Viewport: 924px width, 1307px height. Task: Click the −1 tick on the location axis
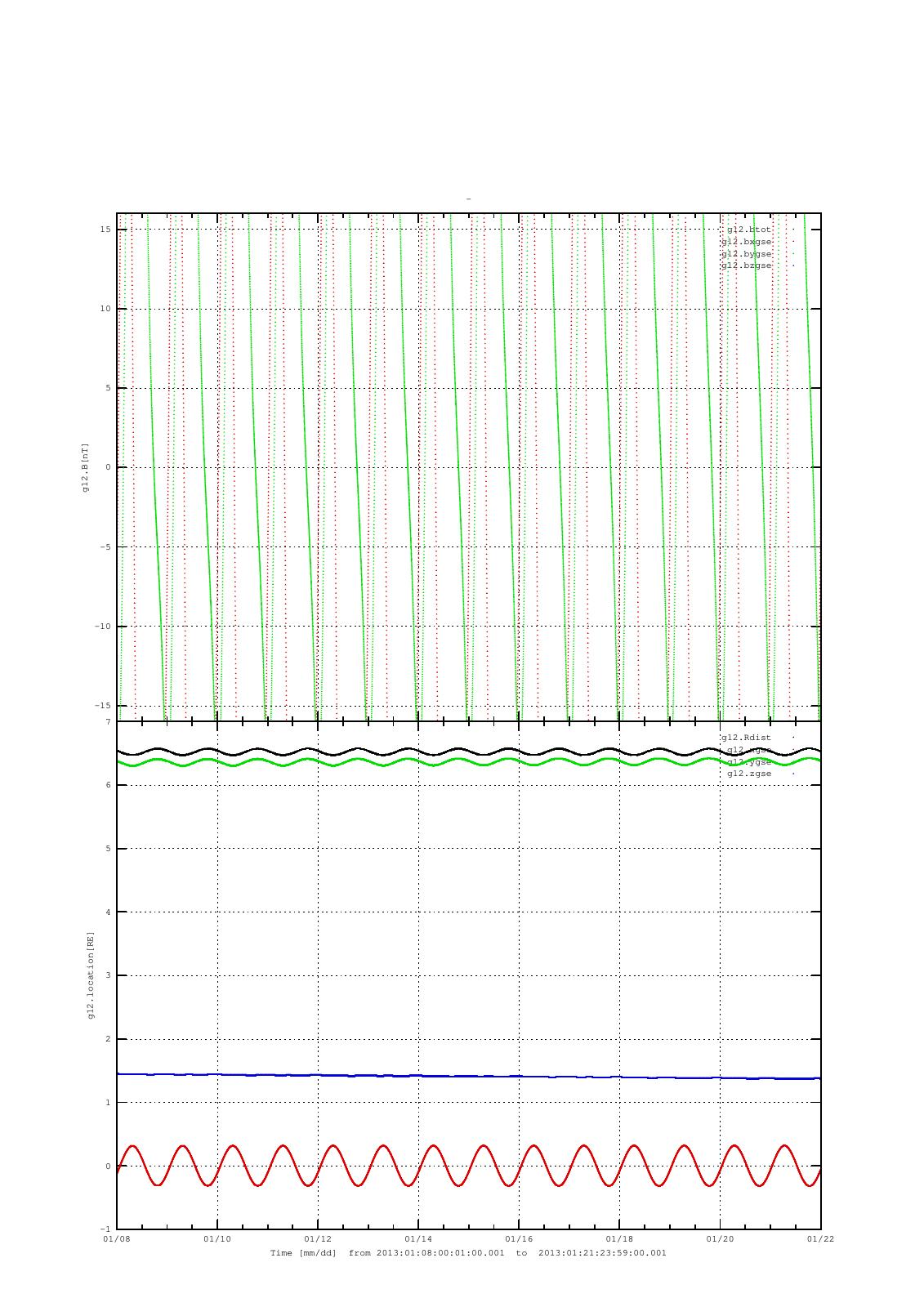click(105, 1229)
